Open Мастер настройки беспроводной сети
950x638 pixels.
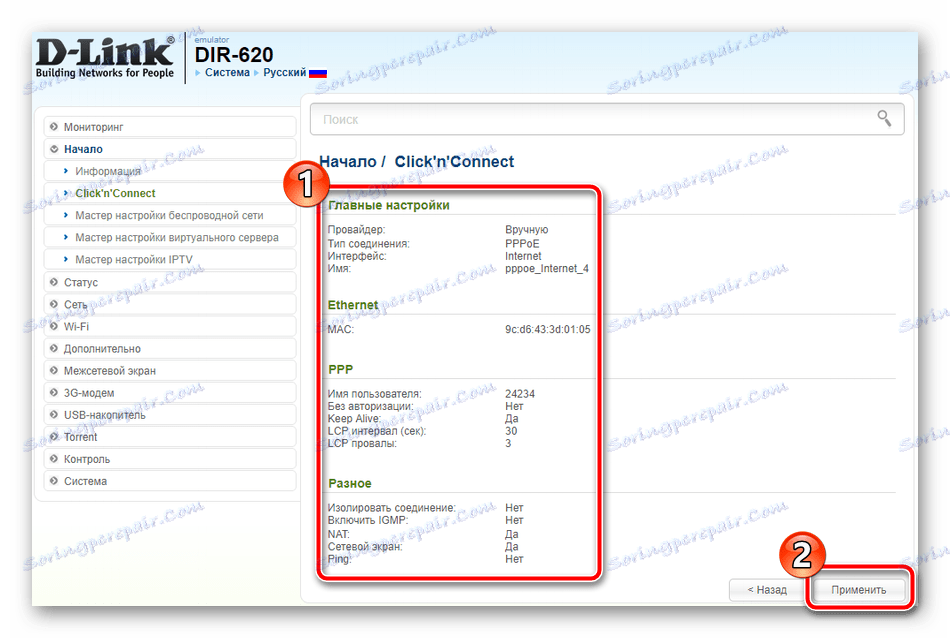(x=169, y=216)
